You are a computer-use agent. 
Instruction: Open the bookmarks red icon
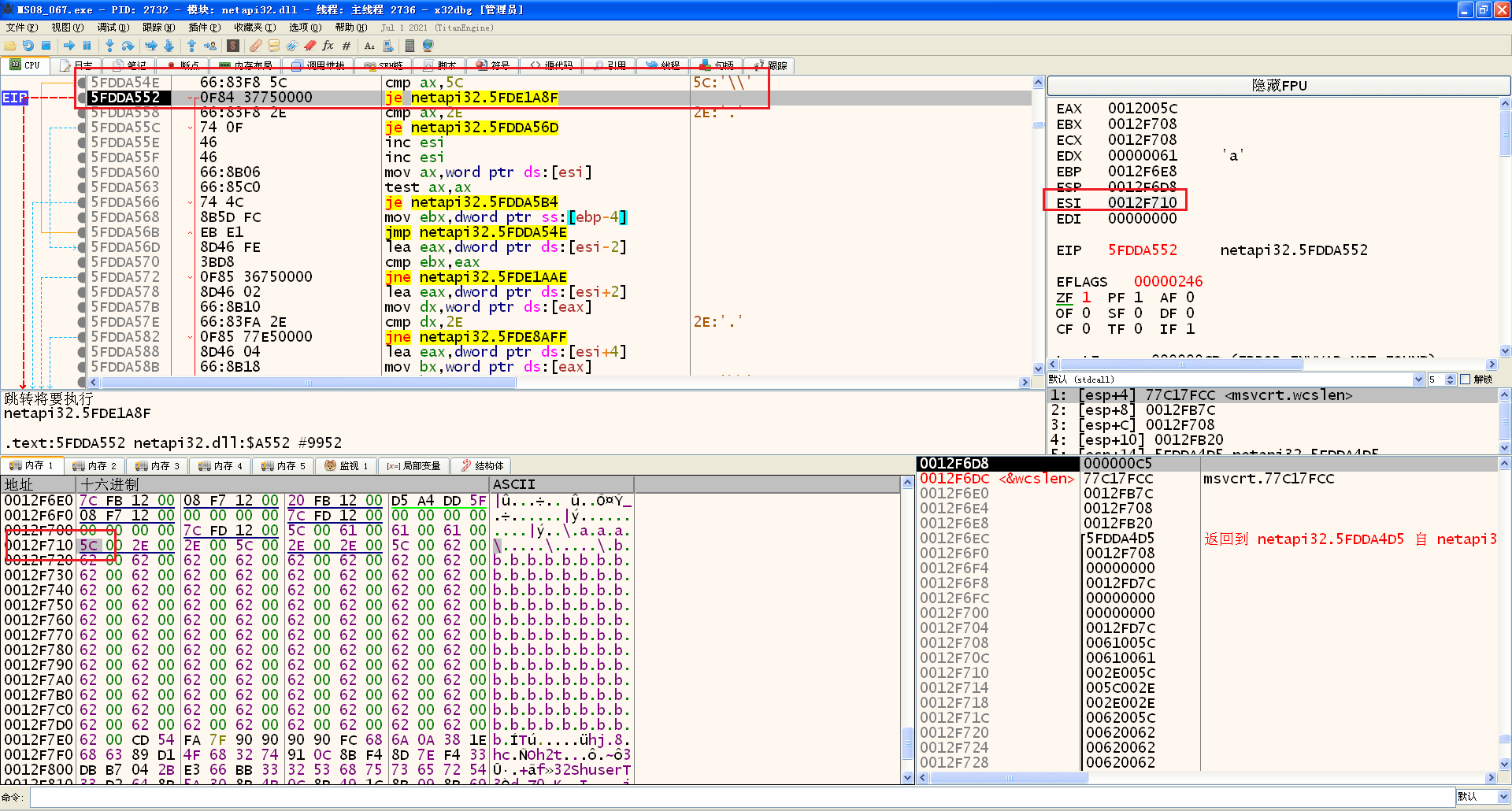[x=310, y=46]
